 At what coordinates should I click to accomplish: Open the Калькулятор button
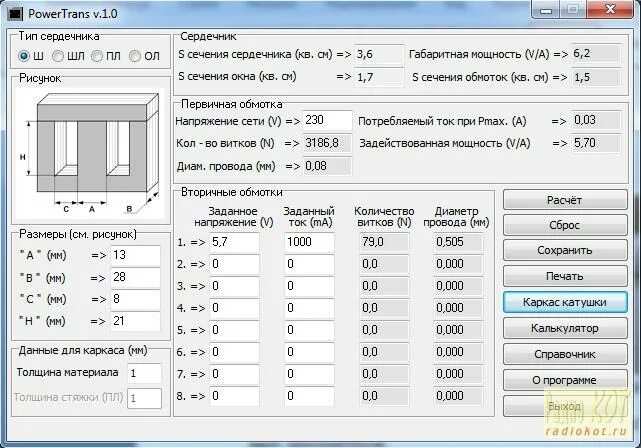pyautogui.click(x=565, y=328)
